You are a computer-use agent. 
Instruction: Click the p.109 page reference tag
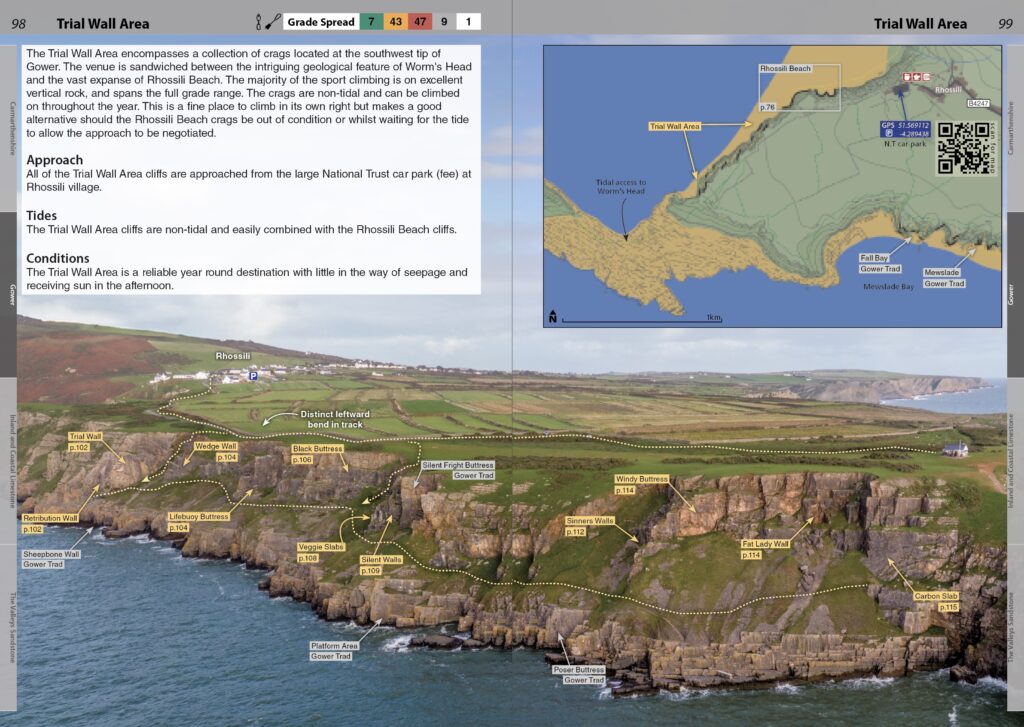point(370,571)
